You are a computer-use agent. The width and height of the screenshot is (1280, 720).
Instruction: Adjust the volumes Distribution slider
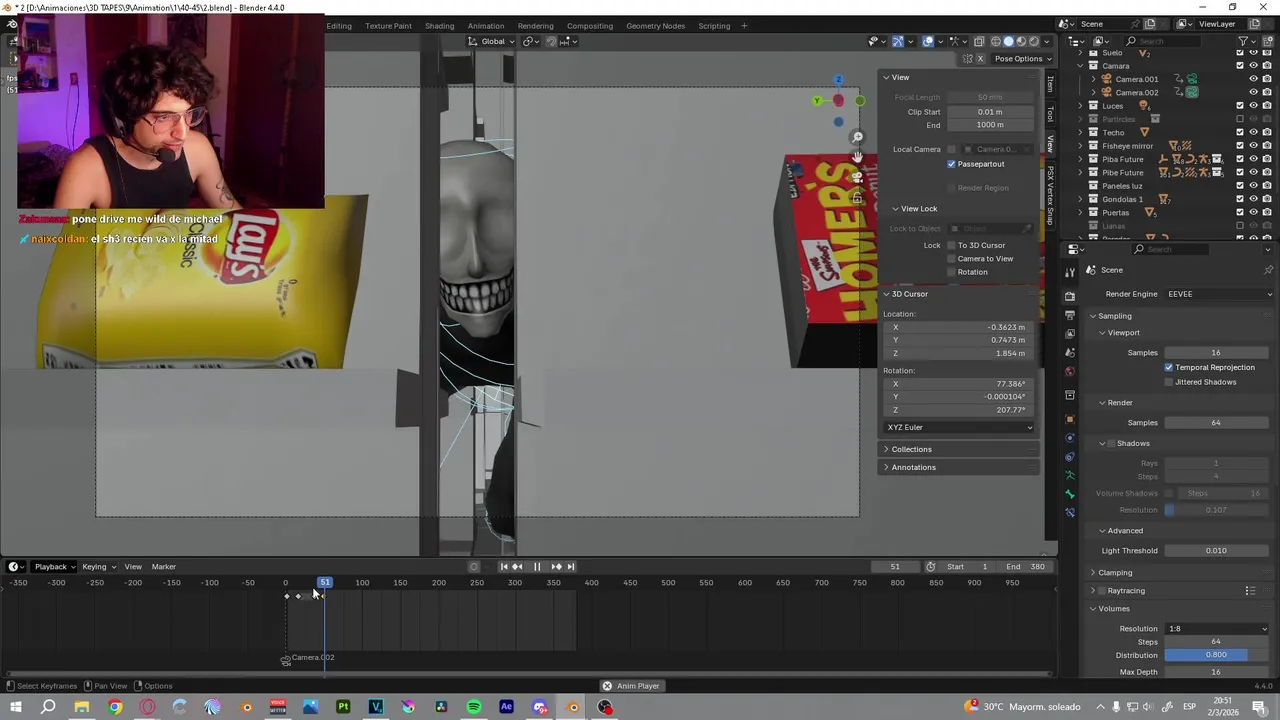(x=1216, y=655)
